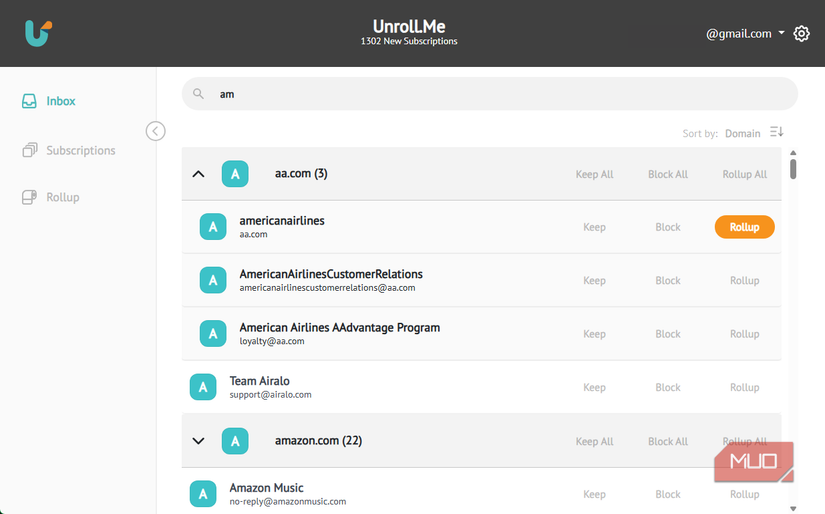Click the search magnifier icon
The height and width of the screenshot is (514, 825).
(198, 94)
